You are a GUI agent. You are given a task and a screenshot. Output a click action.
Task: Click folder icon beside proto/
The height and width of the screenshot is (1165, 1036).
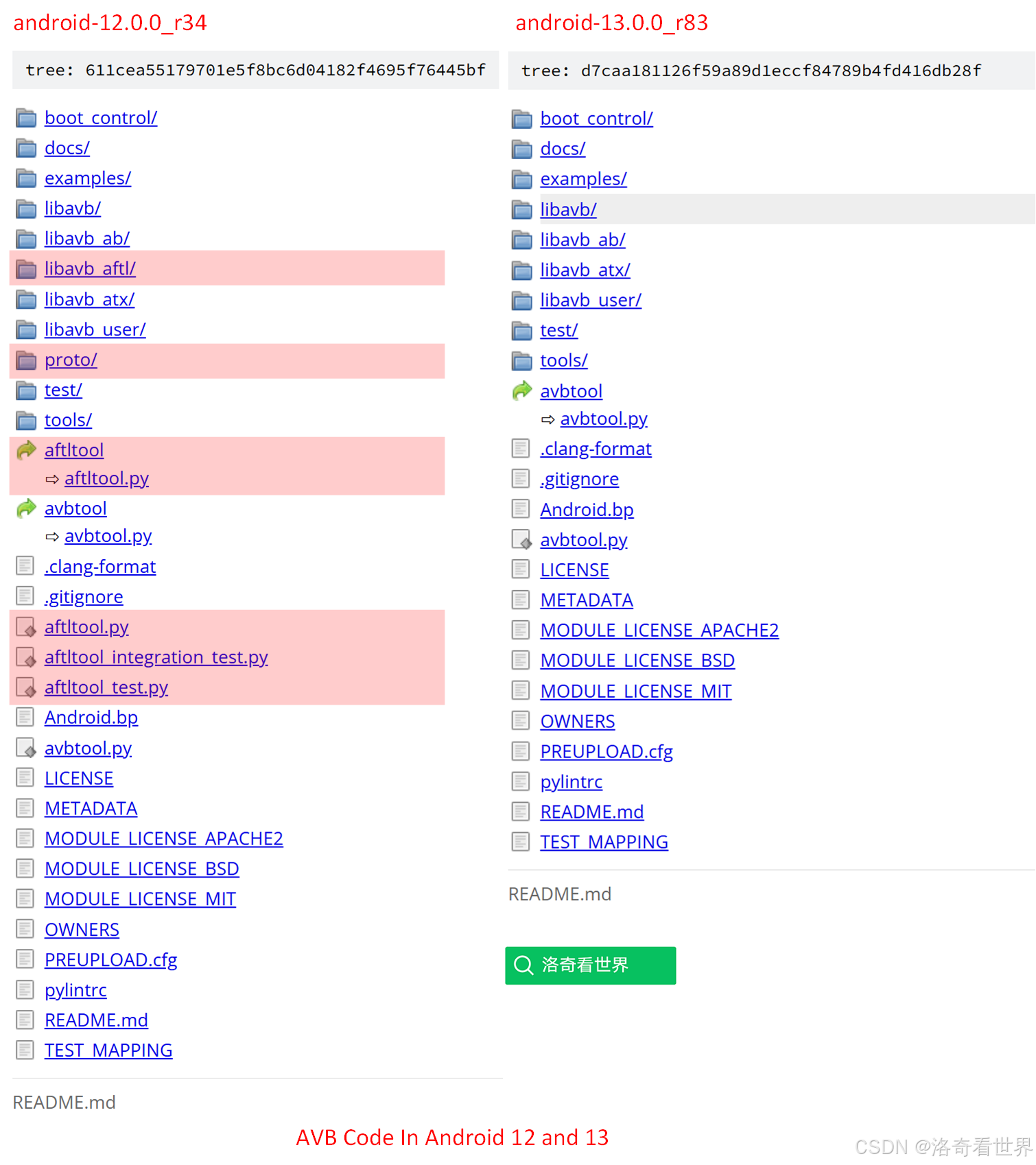pyautogui.click(x=26, y=360)
